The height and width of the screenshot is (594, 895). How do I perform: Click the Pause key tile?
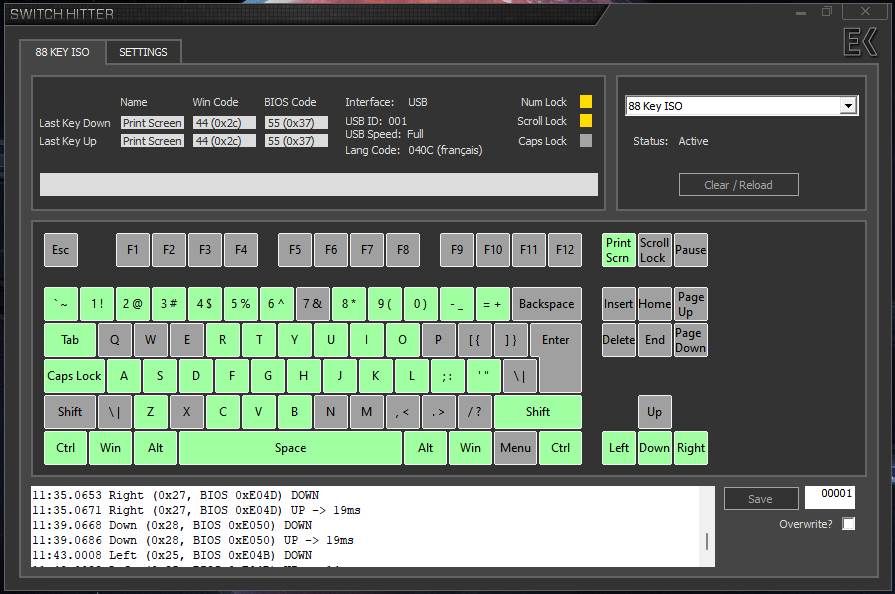(691, 250)
